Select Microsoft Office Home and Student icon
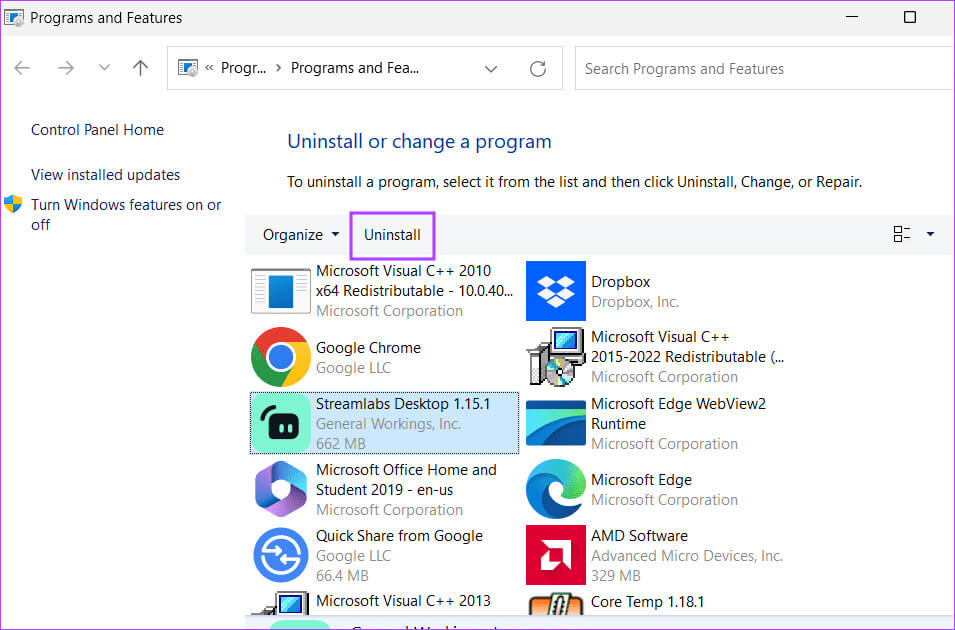This screenshot has width=955, height=630. (281, 489)
